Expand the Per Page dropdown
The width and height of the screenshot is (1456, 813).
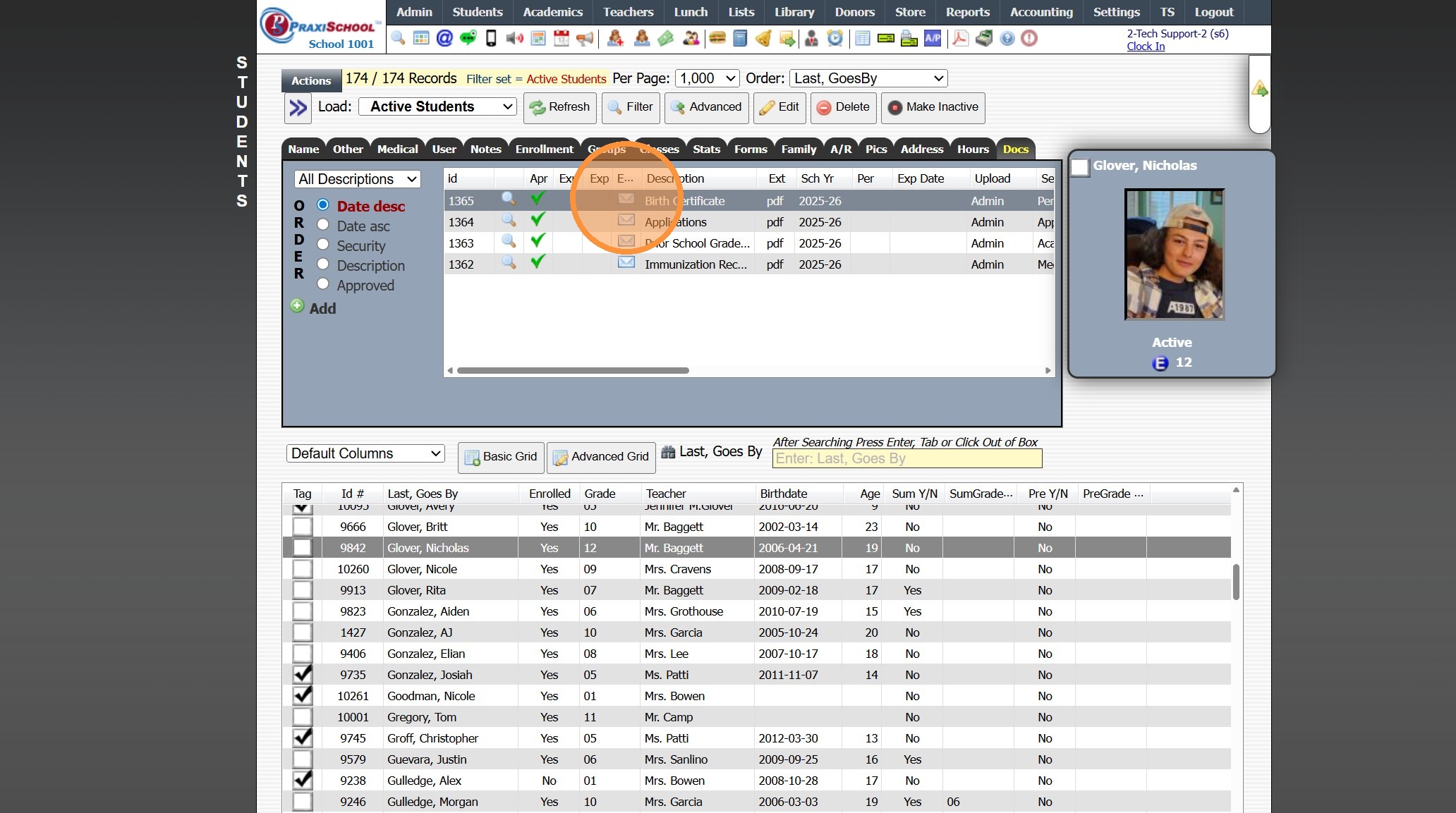click(x=707, y=78)
